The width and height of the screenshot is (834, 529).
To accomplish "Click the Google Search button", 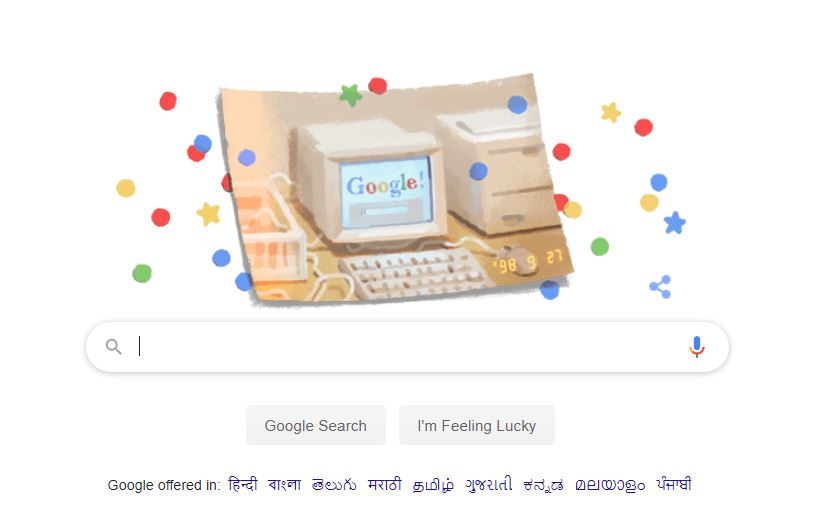I will coord(315,425).
